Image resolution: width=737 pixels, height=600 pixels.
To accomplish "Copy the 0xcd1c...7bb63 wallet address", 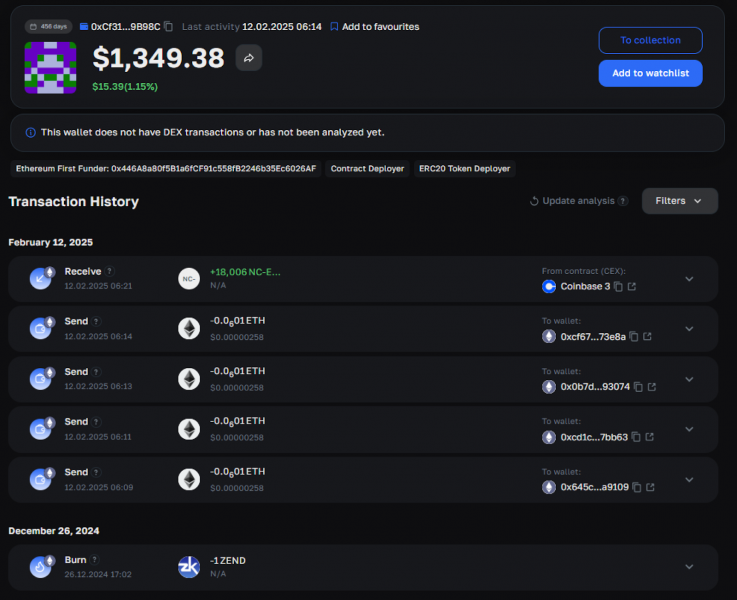I will pos(636,437).
